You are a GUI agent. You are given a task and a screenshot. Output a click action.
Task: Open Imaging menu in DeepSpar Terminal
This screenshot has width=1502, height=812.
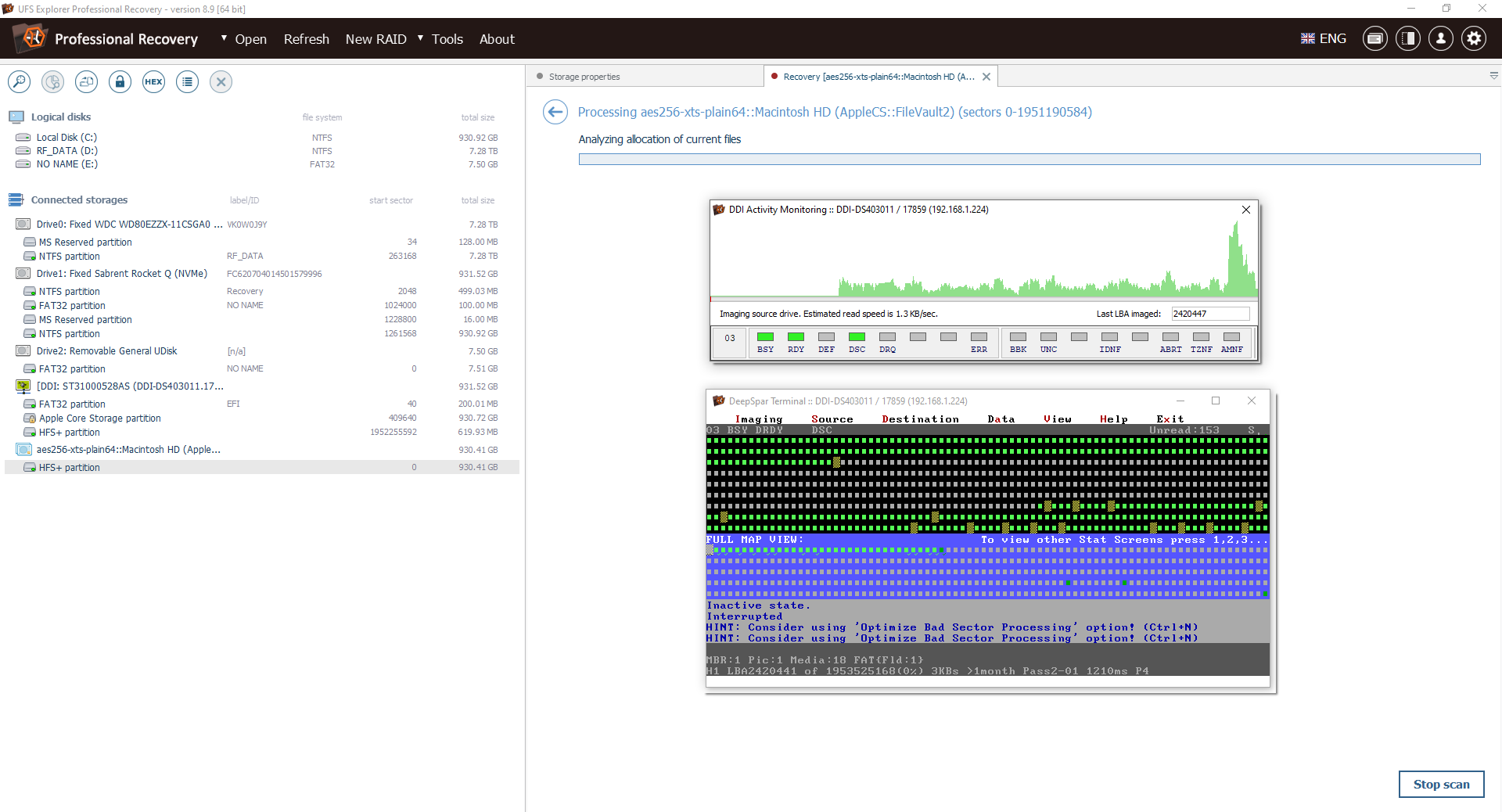coord(758,419)
